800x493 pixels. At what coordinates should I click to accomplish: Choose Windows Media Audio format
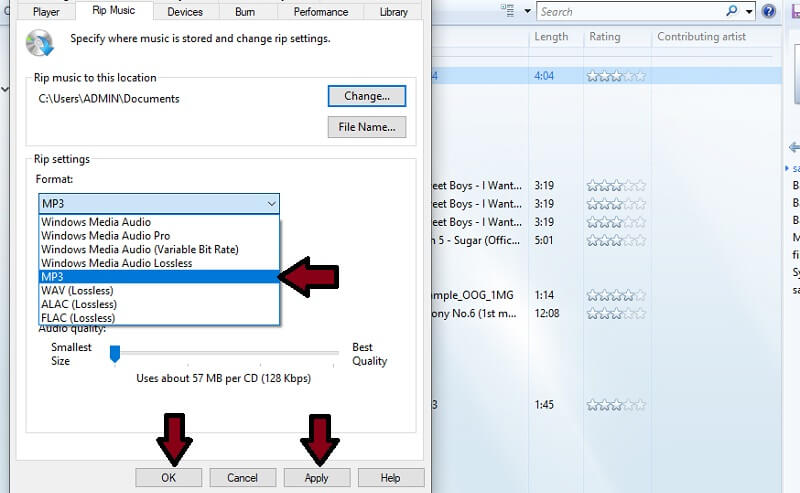pos(159,222)
